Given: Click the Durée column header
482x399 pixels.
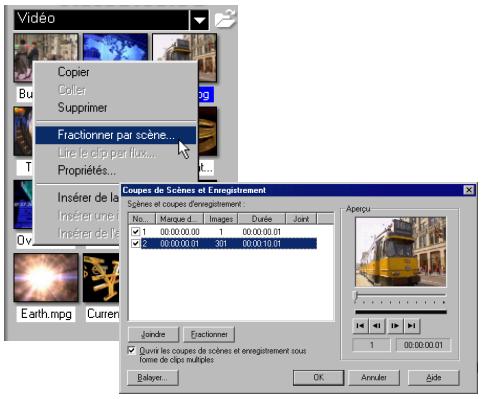Looking at the screenshot, I should pyautogui.click(x=262, y=219).
